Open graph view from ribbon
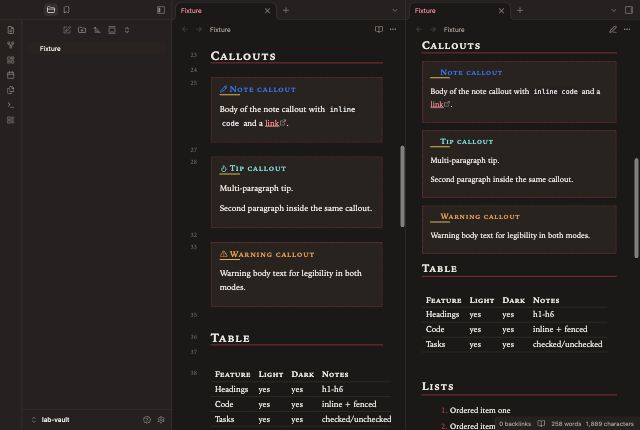This screenshot has width=640, height=430. click(11, 45)
